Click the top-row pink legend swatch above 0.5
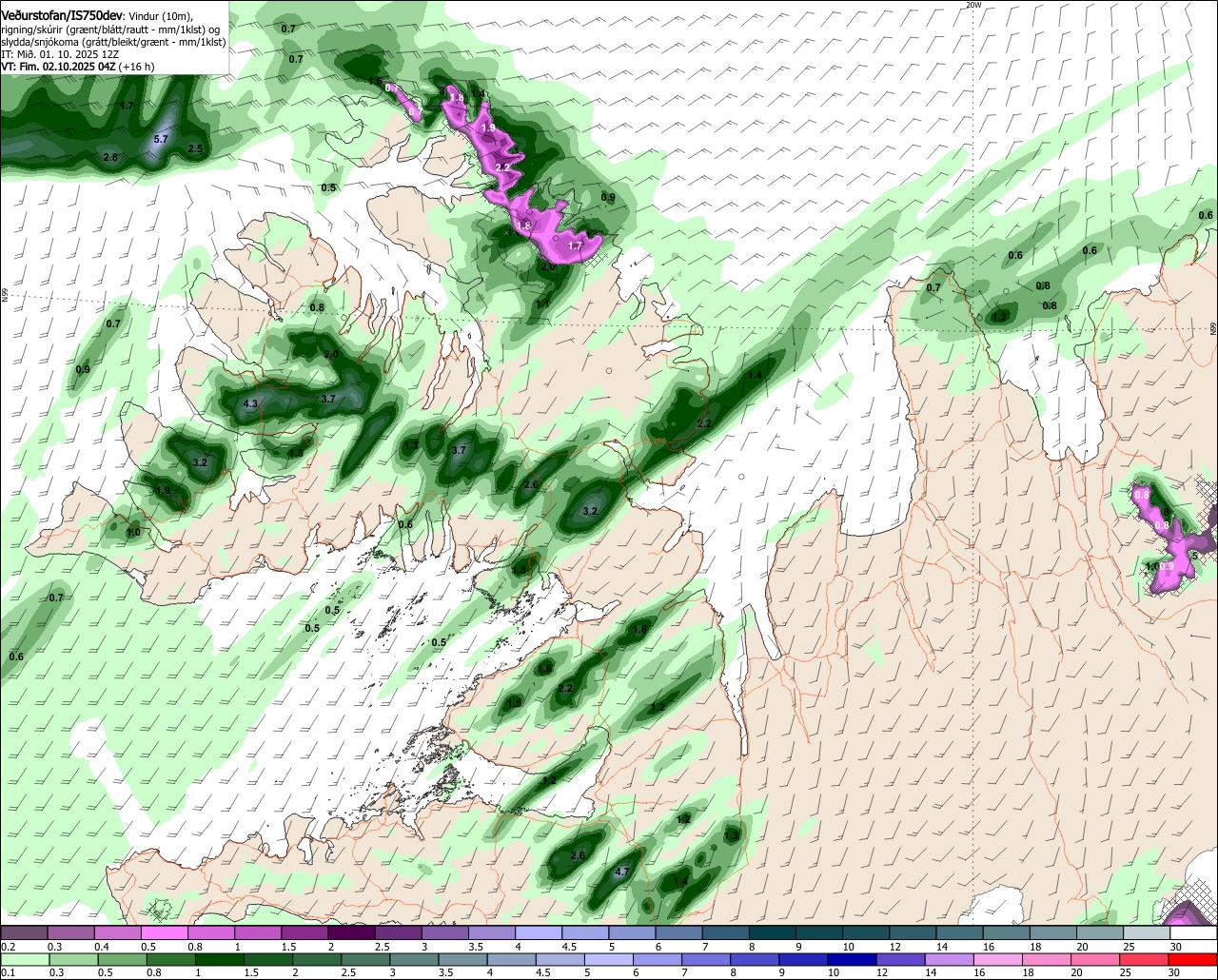Viewport: 1218px width, 980px height. 164,933
